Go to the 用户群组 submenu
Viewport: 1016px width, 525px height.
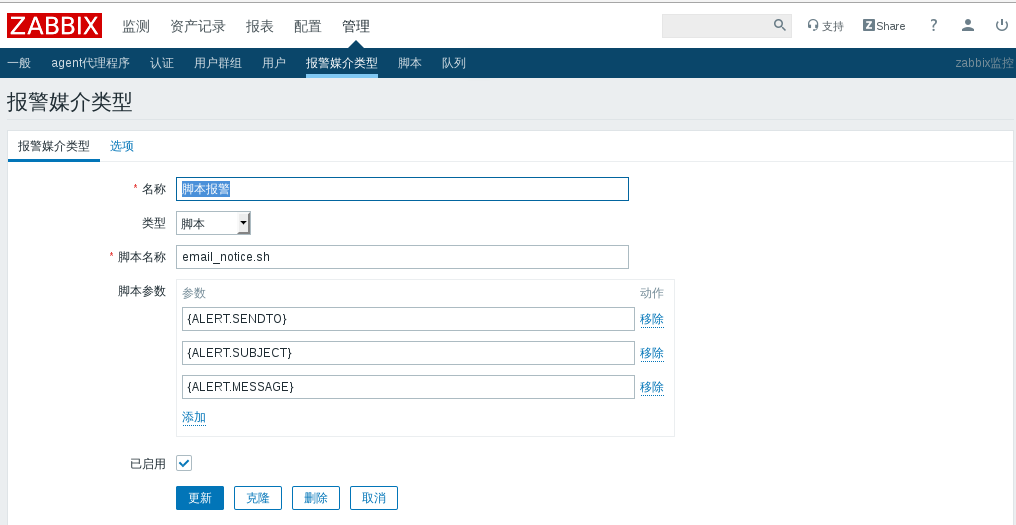pyautogui.click(x=218, y=63)
